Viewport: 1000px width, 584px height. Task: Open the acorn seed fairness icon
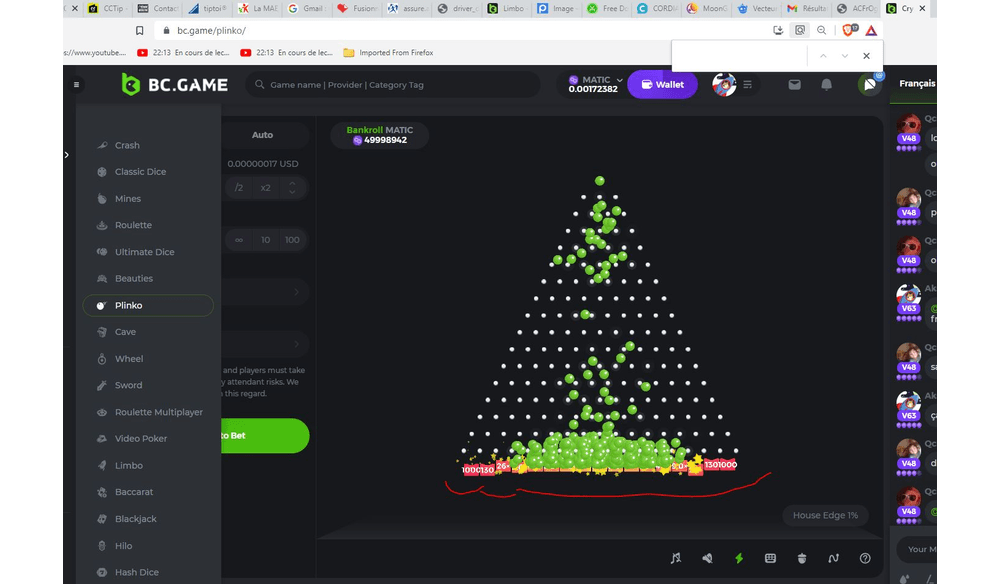[x=802, y=558]
